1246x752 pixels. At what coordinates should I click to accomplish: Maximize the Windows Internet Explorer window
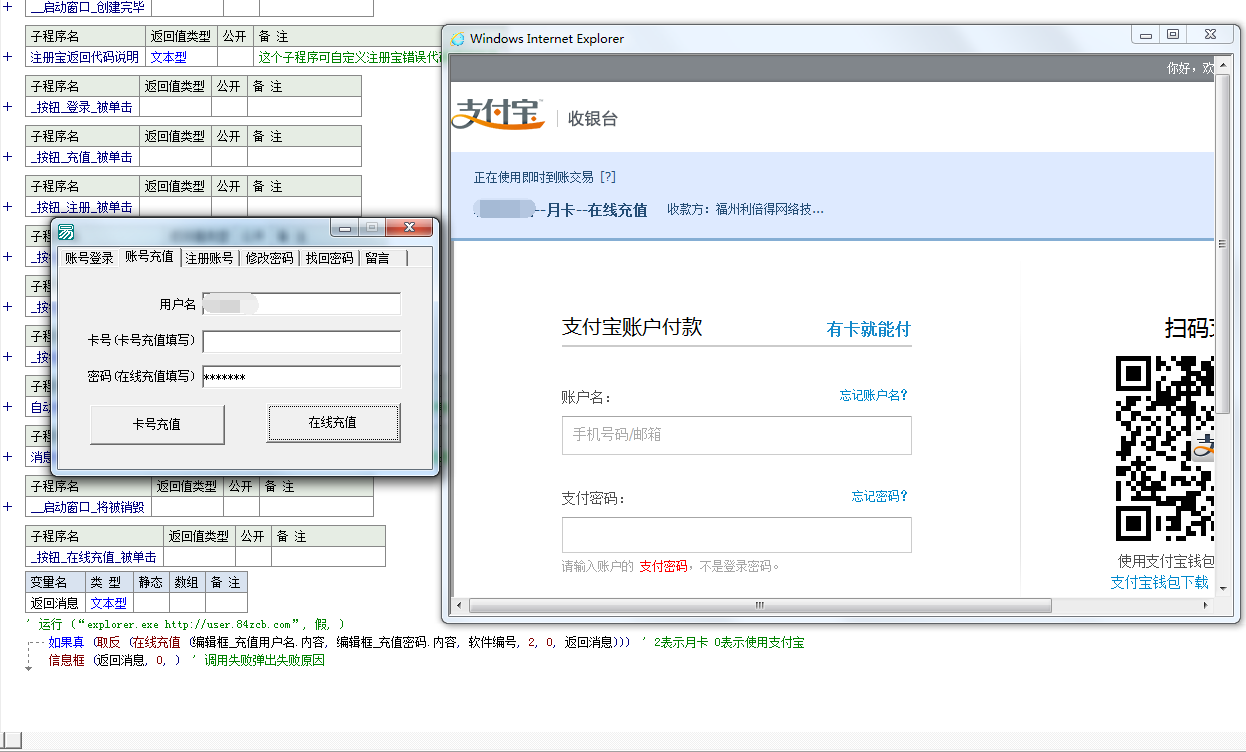click(x=1173, y=34)
